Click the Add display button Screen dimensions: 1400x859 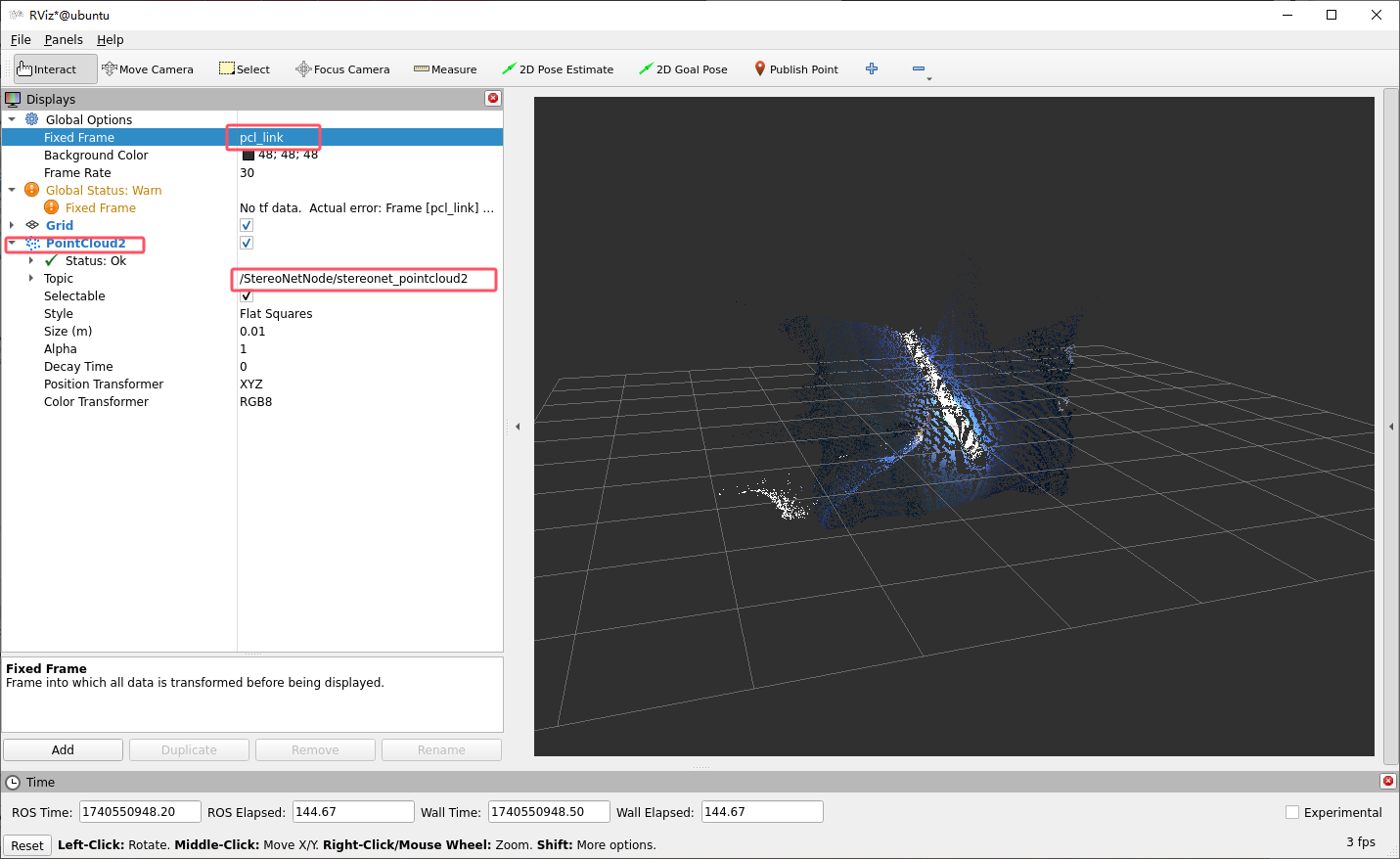pos(63,749)
